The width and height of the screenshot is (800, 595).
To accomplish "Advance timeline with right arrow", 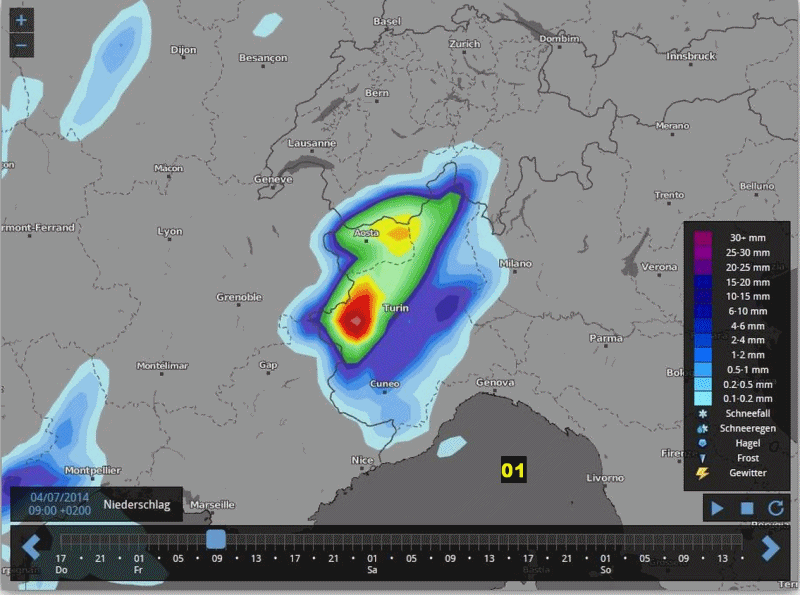I will pyautogui.click(x=770, y=548).
